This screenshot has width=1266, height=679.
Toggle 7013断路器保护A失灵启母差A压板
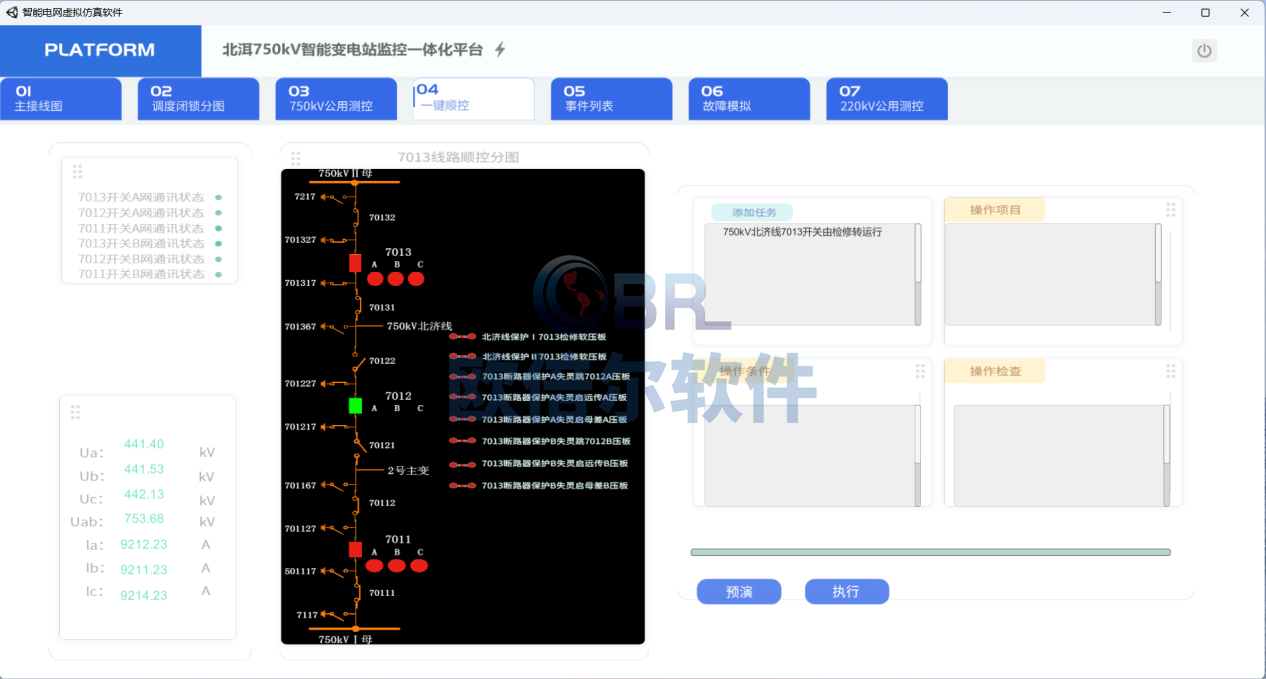[x=464, y=420]
